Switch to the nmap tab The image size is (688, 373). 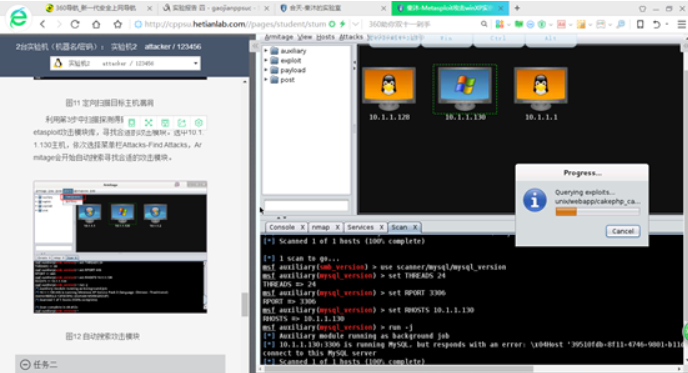tap(320, 227)
